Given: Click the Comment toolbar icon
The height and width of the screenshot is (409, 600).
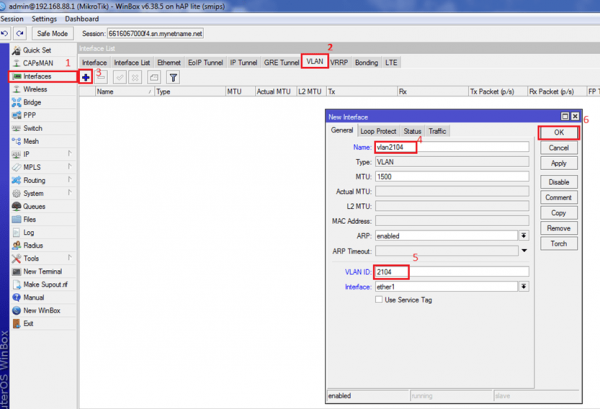Looking at the screenshot, I should pyautogui.click(x=154, y=78).
